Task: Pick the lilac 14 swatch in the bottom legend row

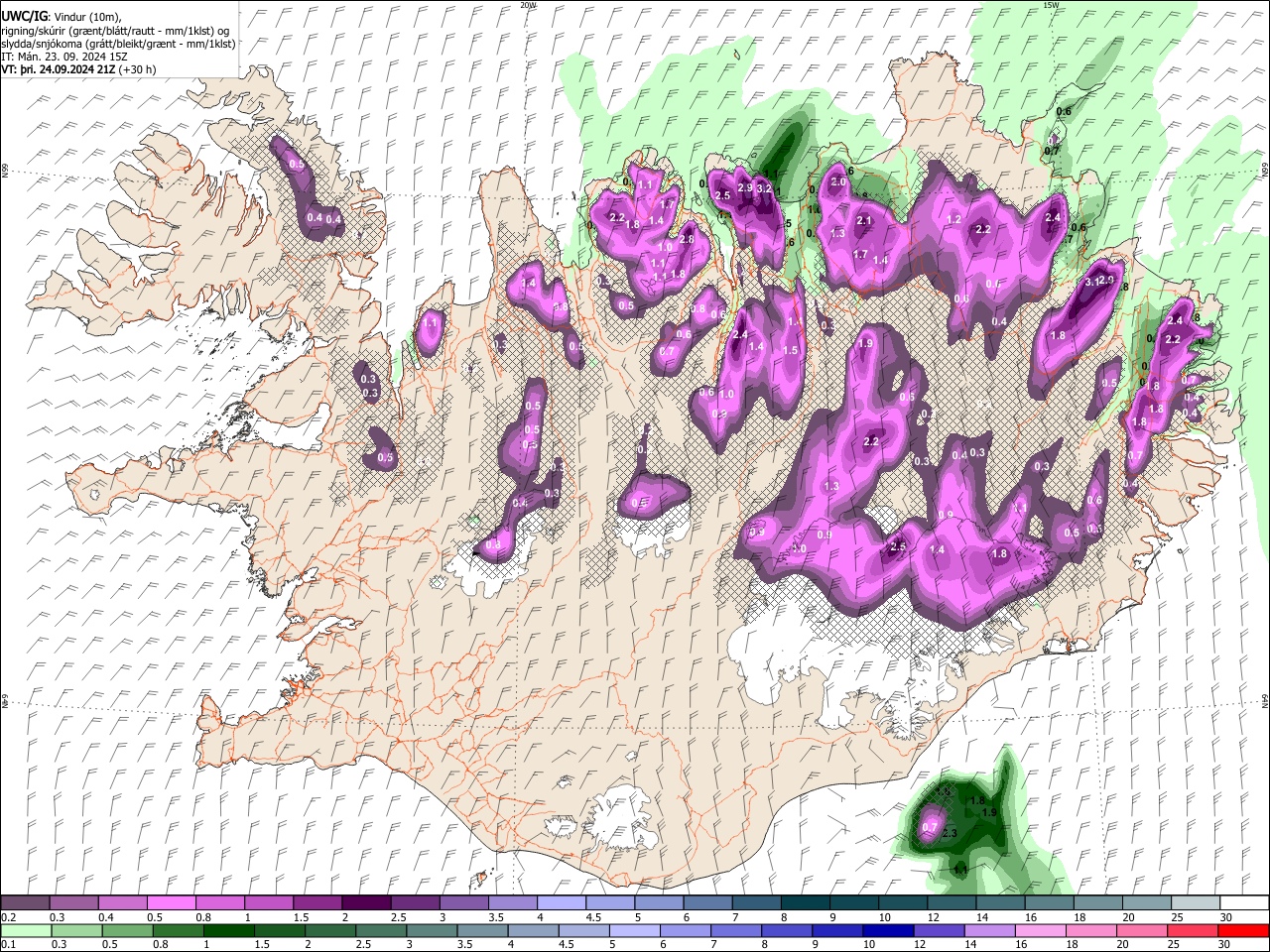Action: point(989,930)
